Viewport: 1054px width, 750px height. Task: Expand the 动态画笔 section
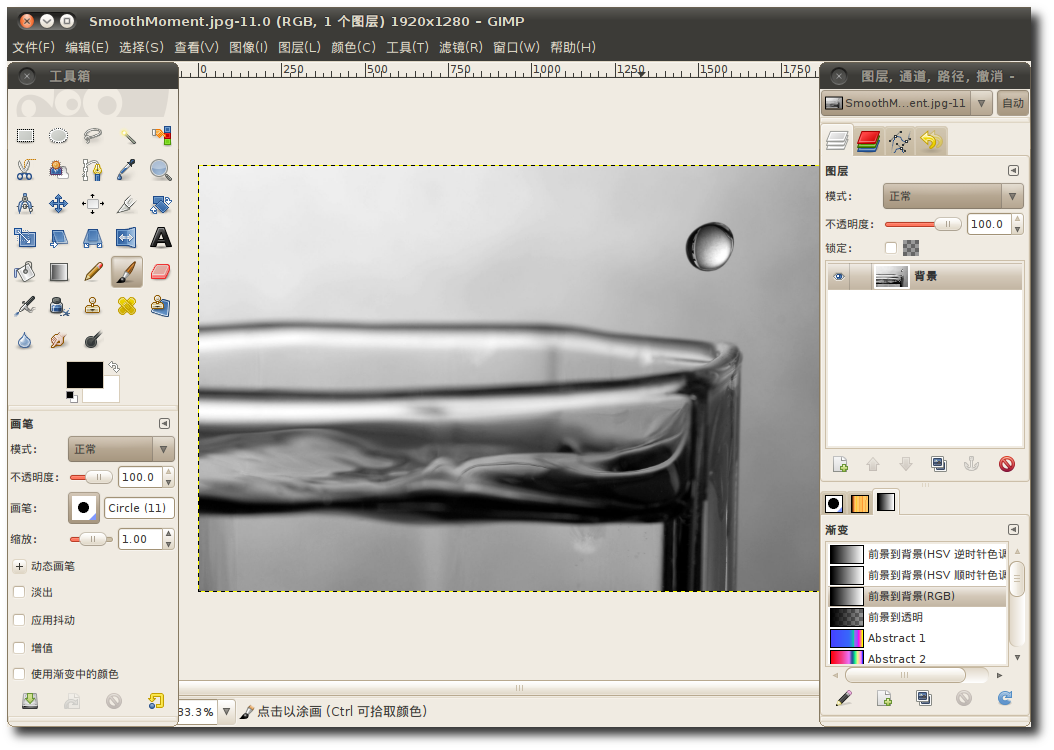coord(19,567)
